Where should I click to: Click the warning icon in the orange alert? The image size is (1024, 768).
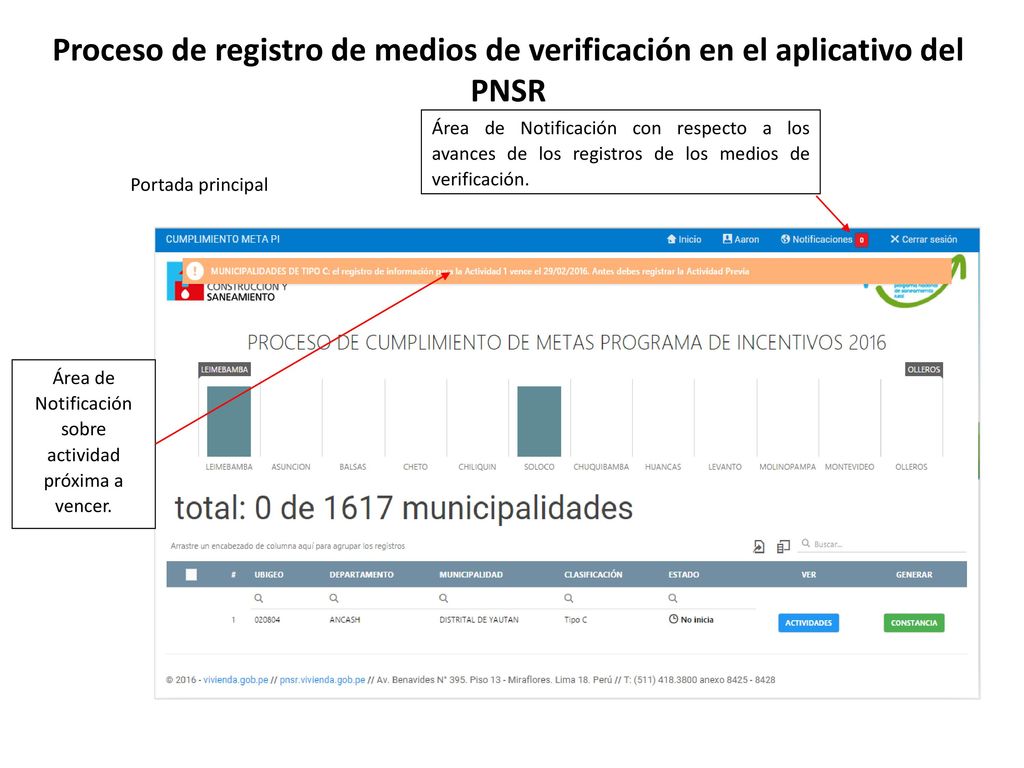[195, 271]
